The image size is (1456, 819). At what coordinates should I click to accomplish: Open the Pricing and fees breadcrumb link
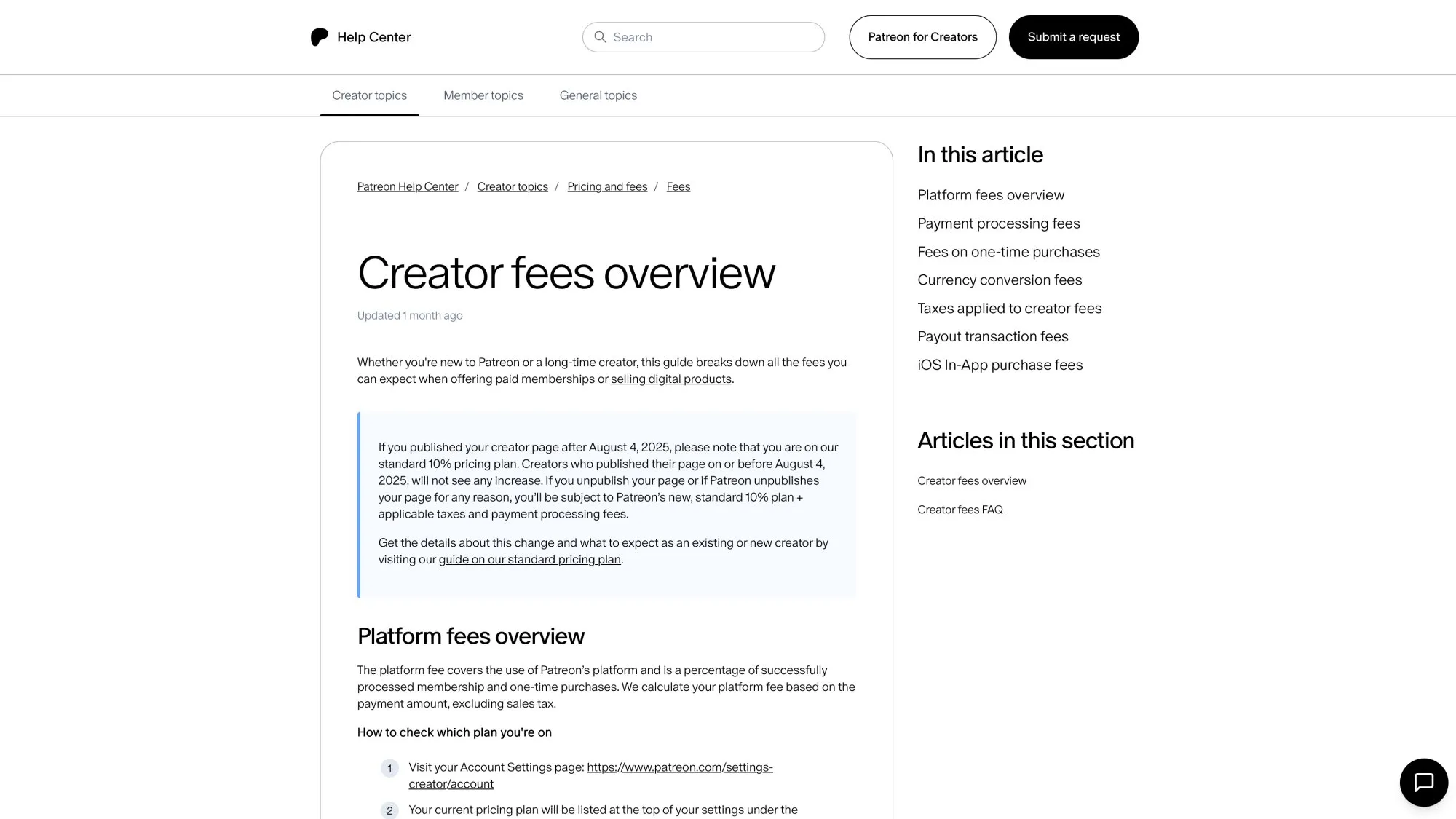coord(607,186)
